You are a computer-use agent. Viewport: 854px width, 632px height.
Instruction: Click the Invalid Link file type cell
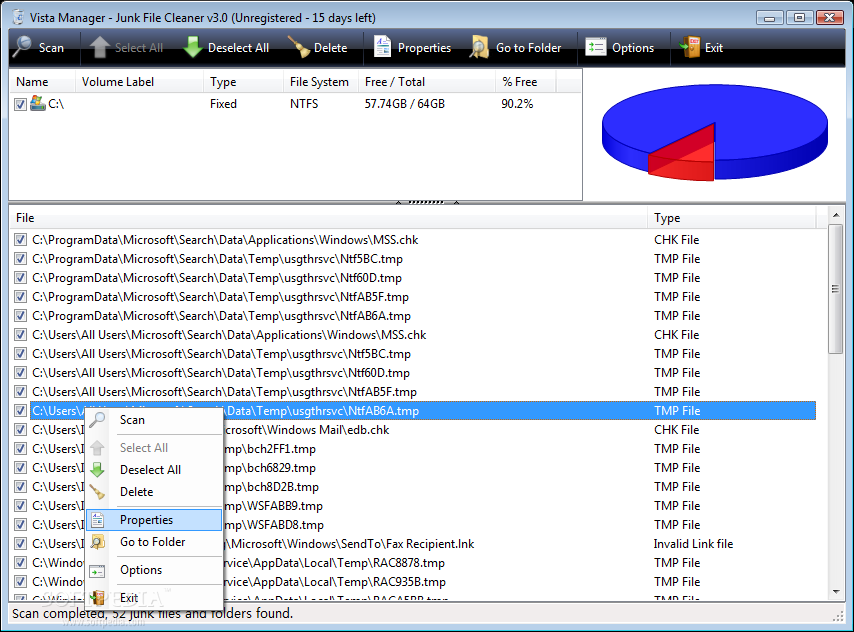(x=693, y=544)
